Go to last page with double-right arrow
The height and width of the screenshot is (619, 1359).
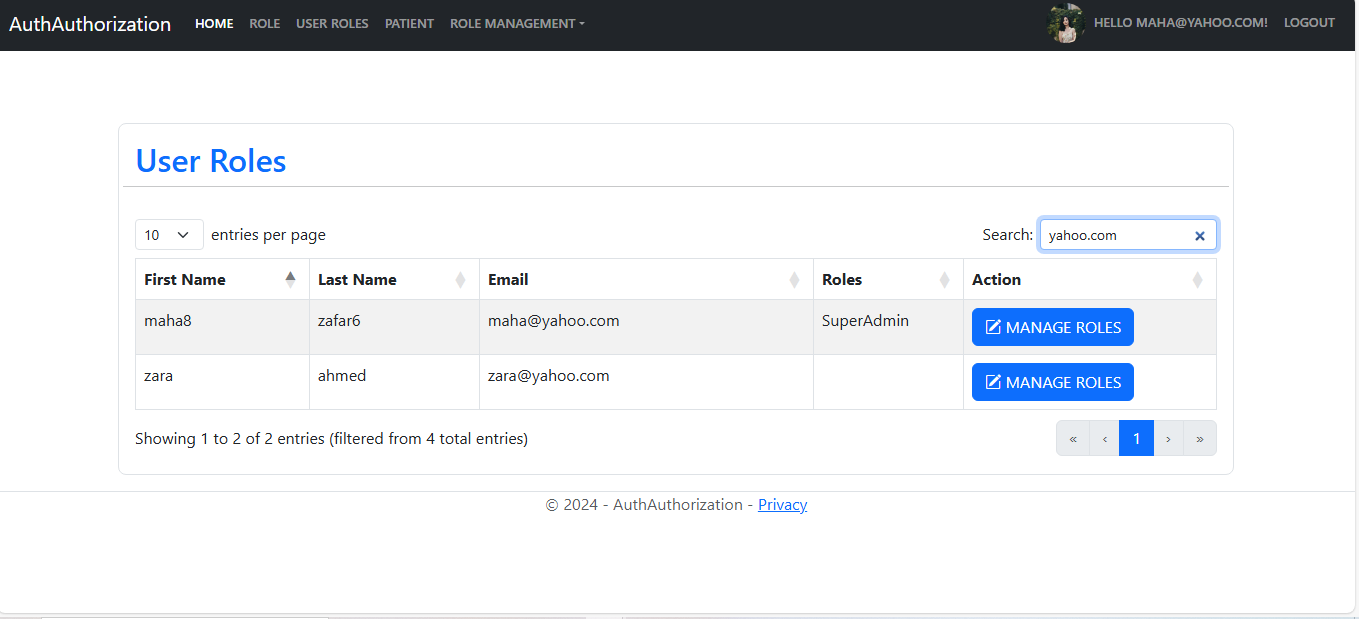point(1200,438)
